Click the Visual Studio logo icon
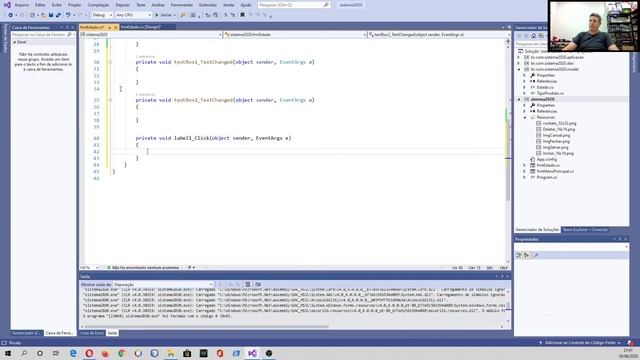 click(7, 5)
